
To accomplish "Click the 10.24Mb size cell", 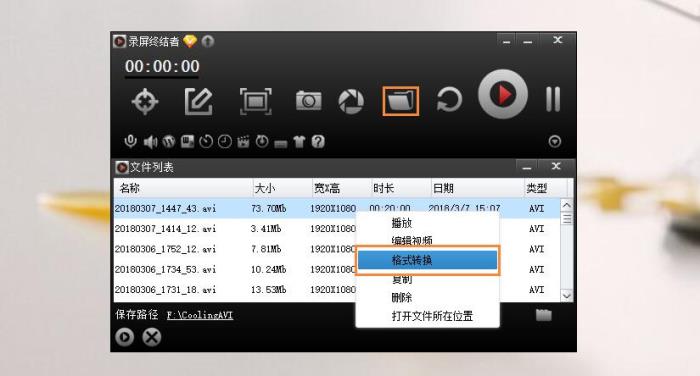I will click(x=268, y=269).
